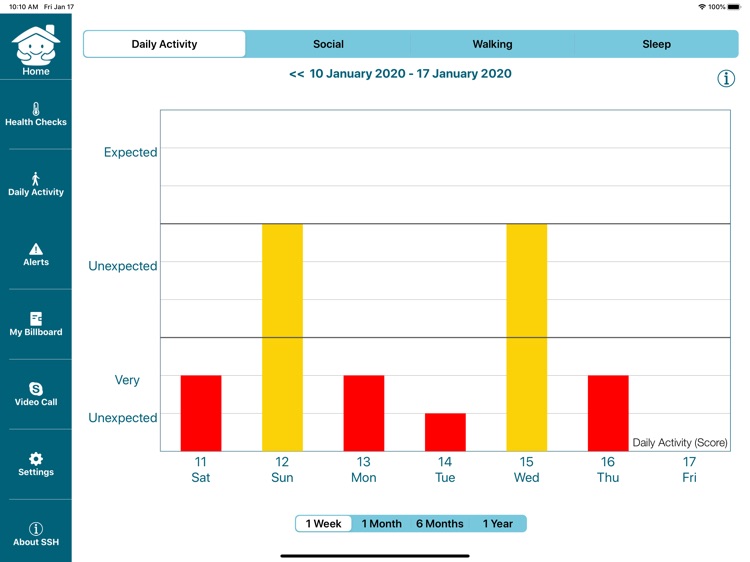Tap the red bar for Monday 13
The width and height of the screenshot is (750, 562).
click(x=364, y=413)
